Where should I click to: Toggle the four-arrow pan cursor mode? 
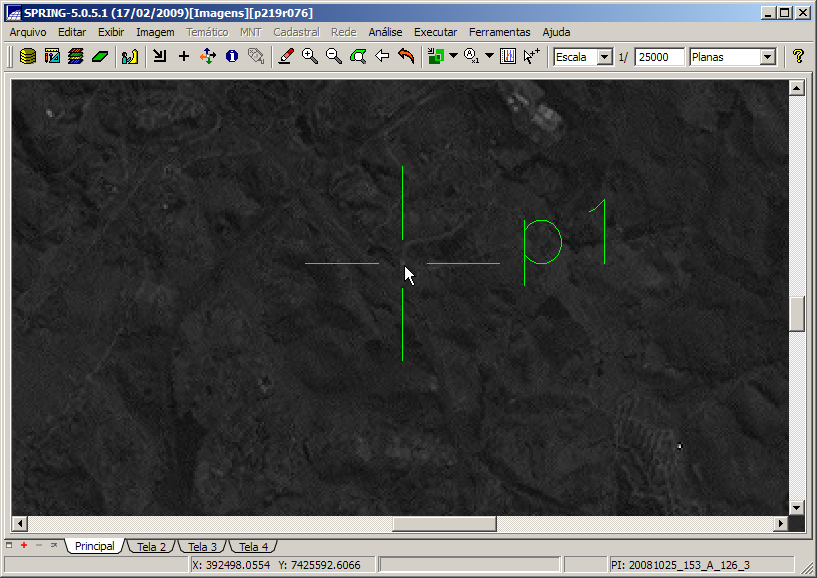point(207,57)
